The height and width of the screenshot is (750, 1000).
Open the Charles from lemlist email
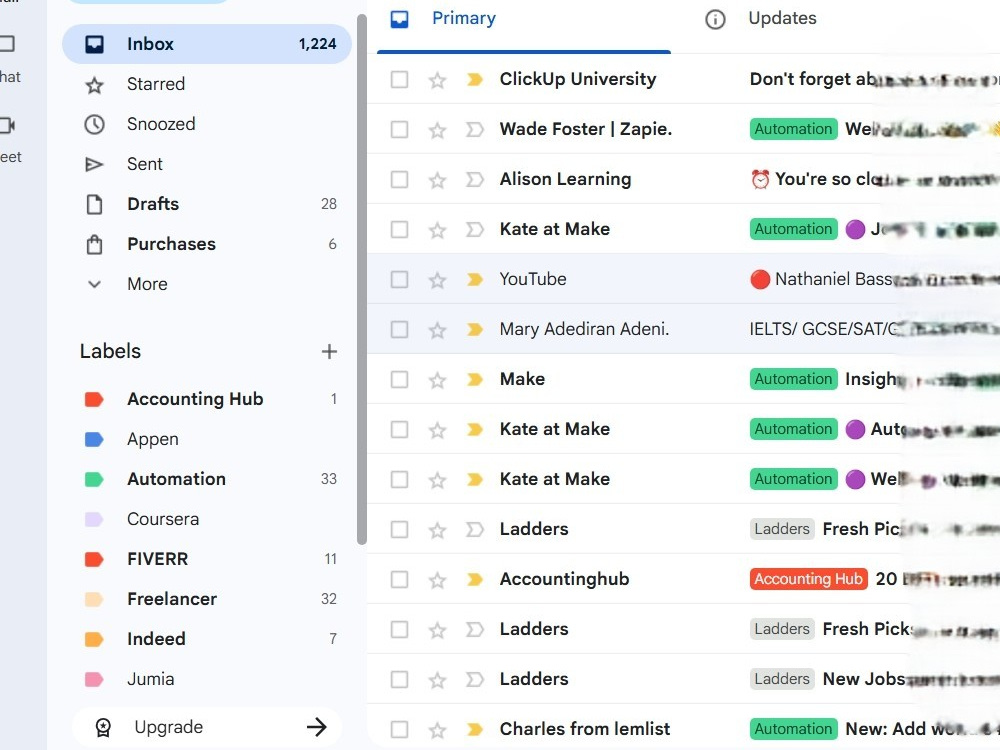click(684, 728)
